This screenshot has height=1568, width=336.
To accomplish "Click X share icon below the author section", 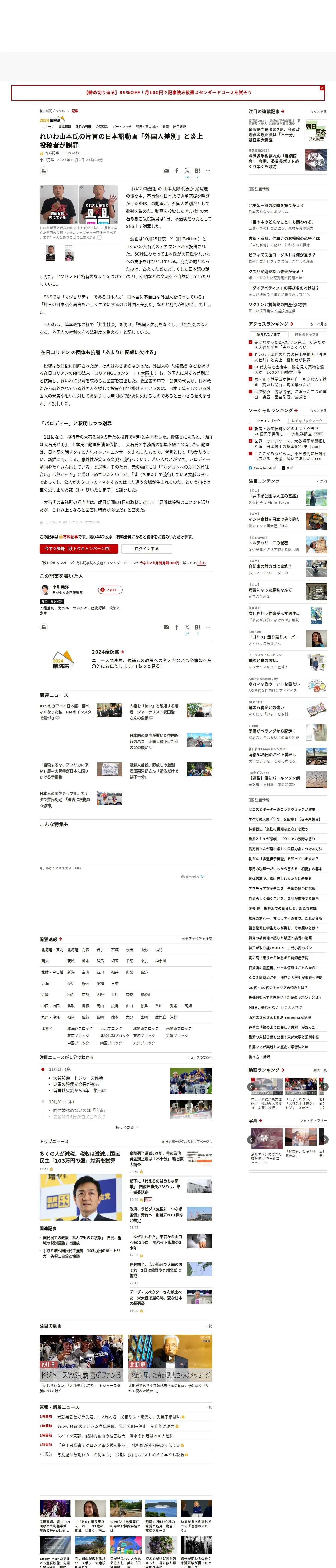I will coord(187,627).
